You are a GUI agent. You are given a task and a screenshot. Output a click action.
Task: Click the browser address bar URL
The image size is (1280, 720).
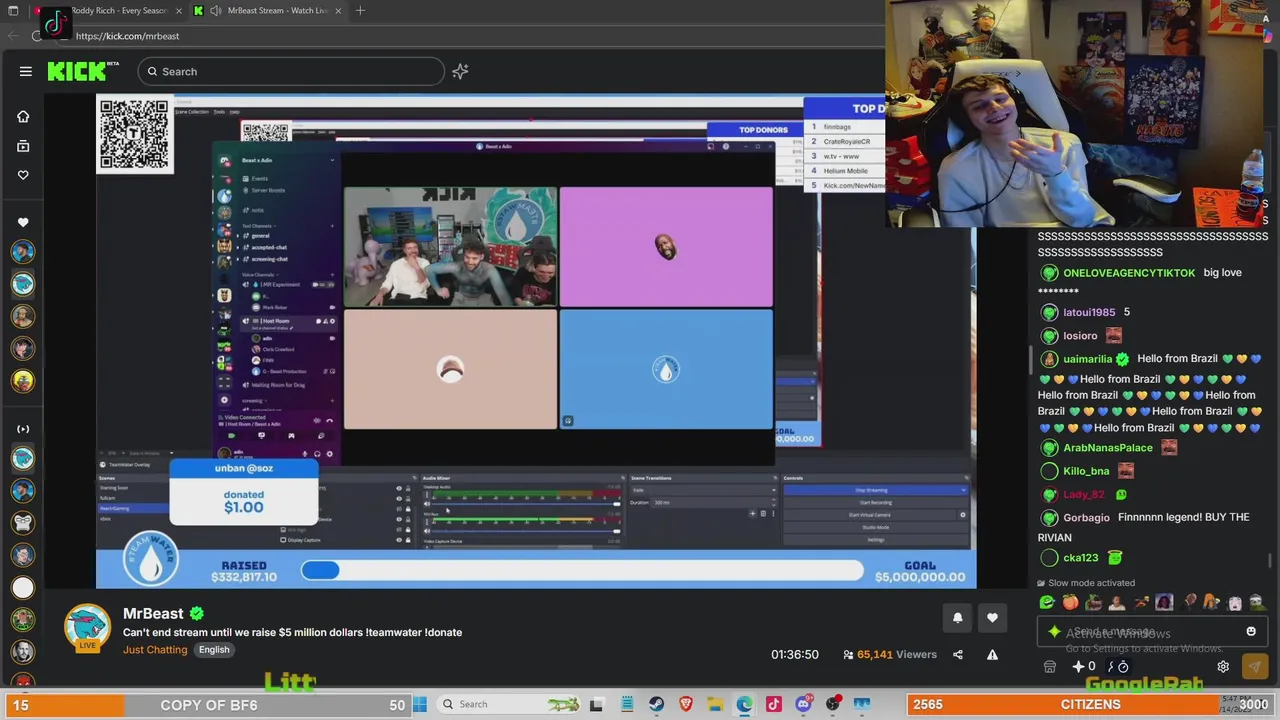click(127, 36)
